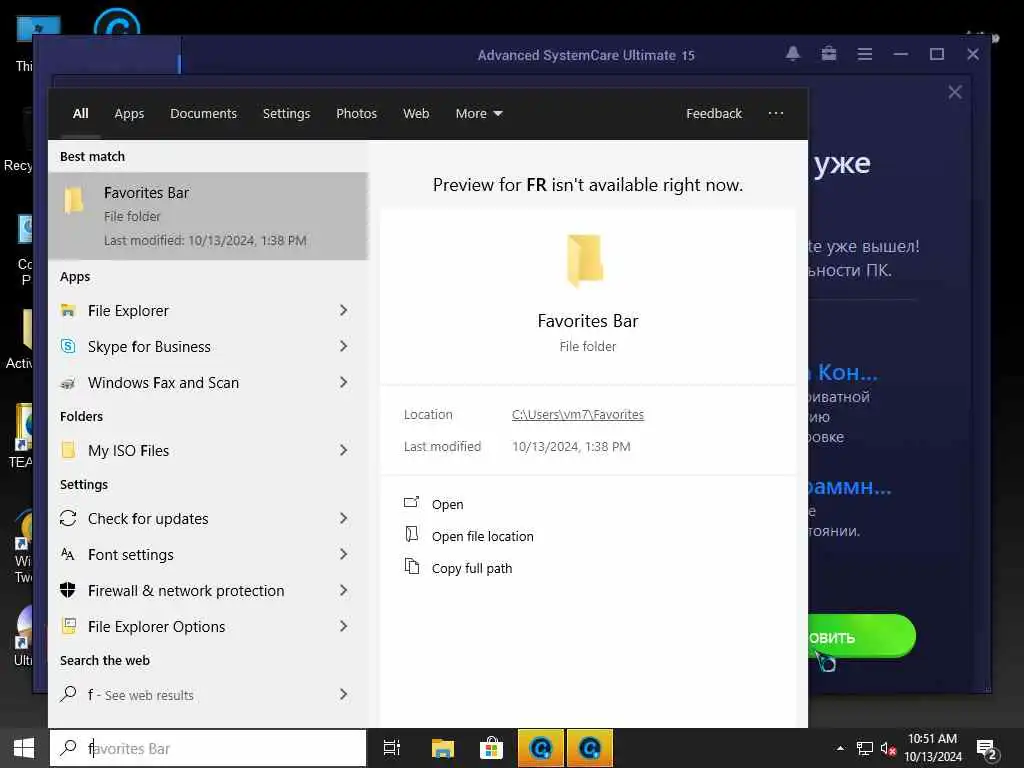This screenshot has height=768, width=1024.
Task: Click the Skype for Business icon
Action: (x=68, y=346)
